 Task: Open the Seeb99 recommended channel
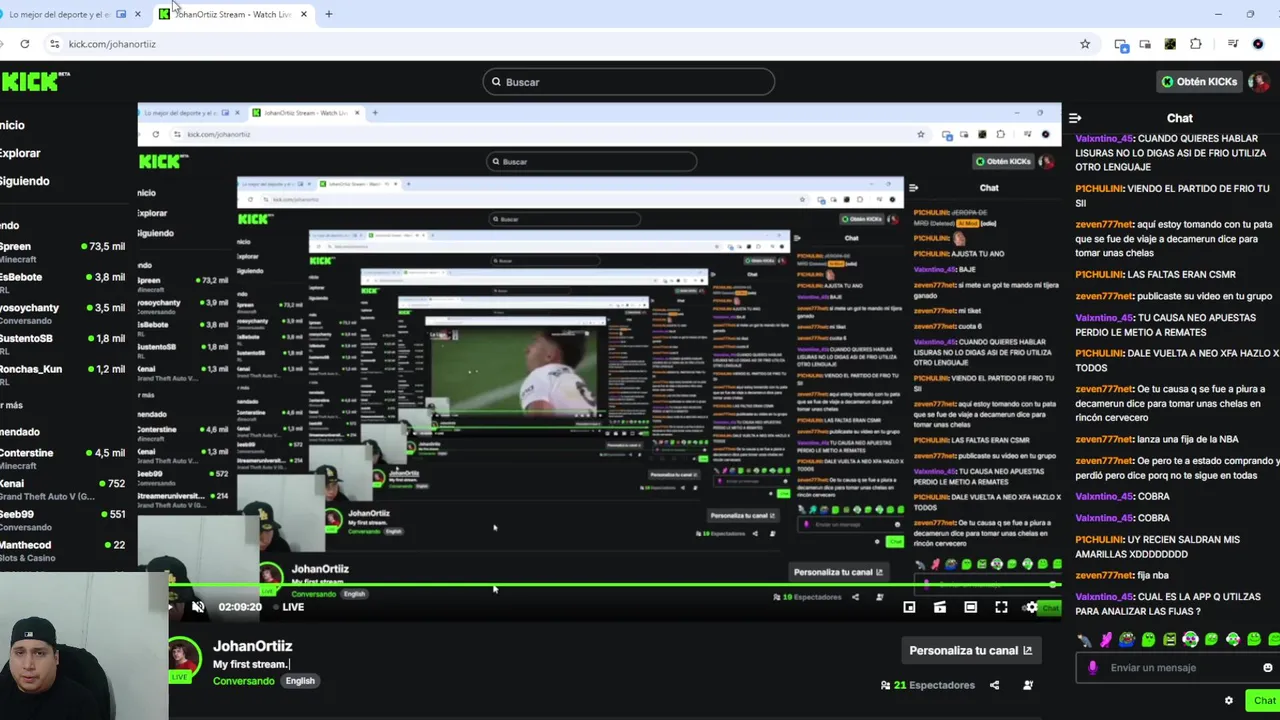coord(62,519)
